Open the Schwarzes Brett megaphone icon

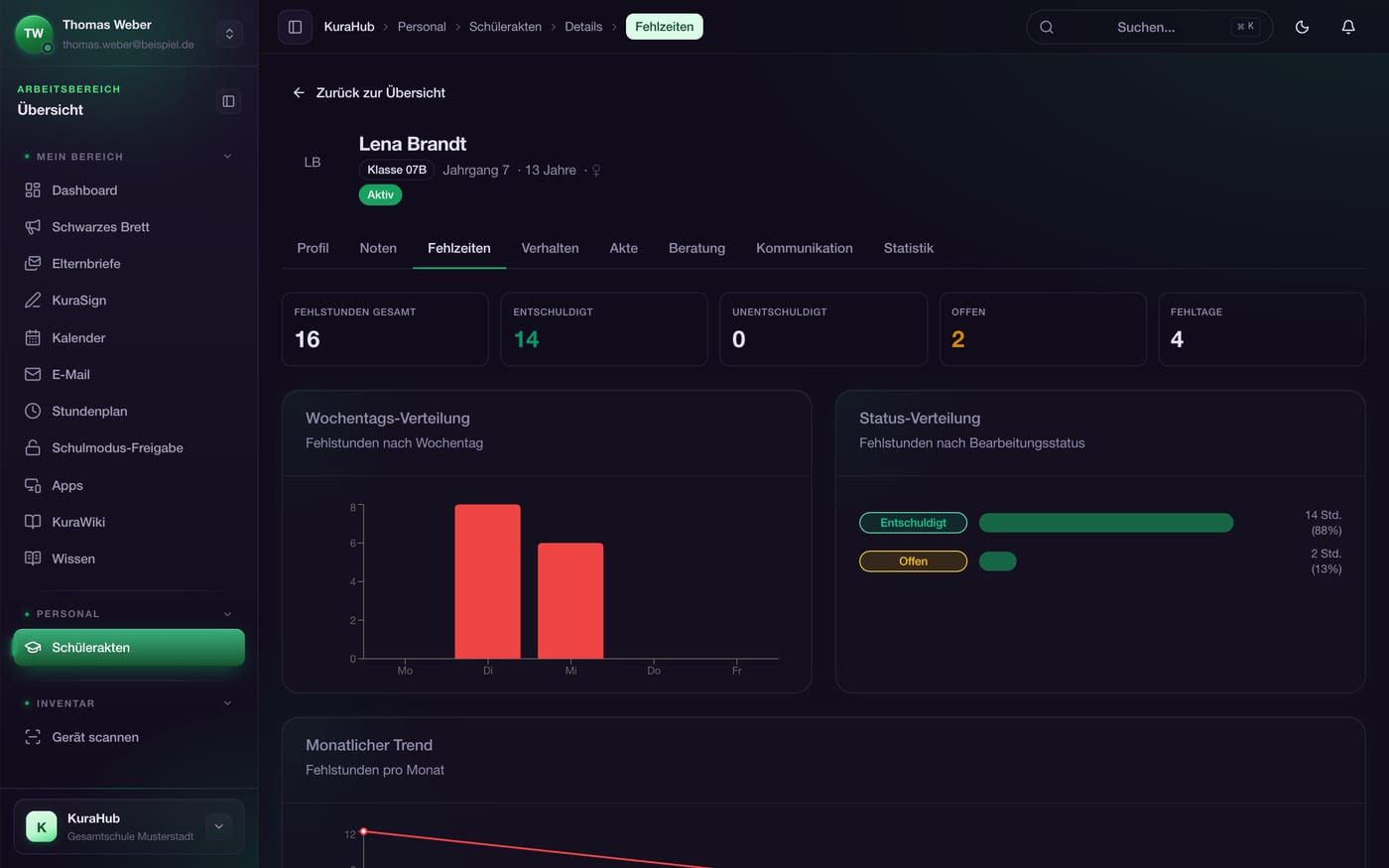[x=33, y=227]
